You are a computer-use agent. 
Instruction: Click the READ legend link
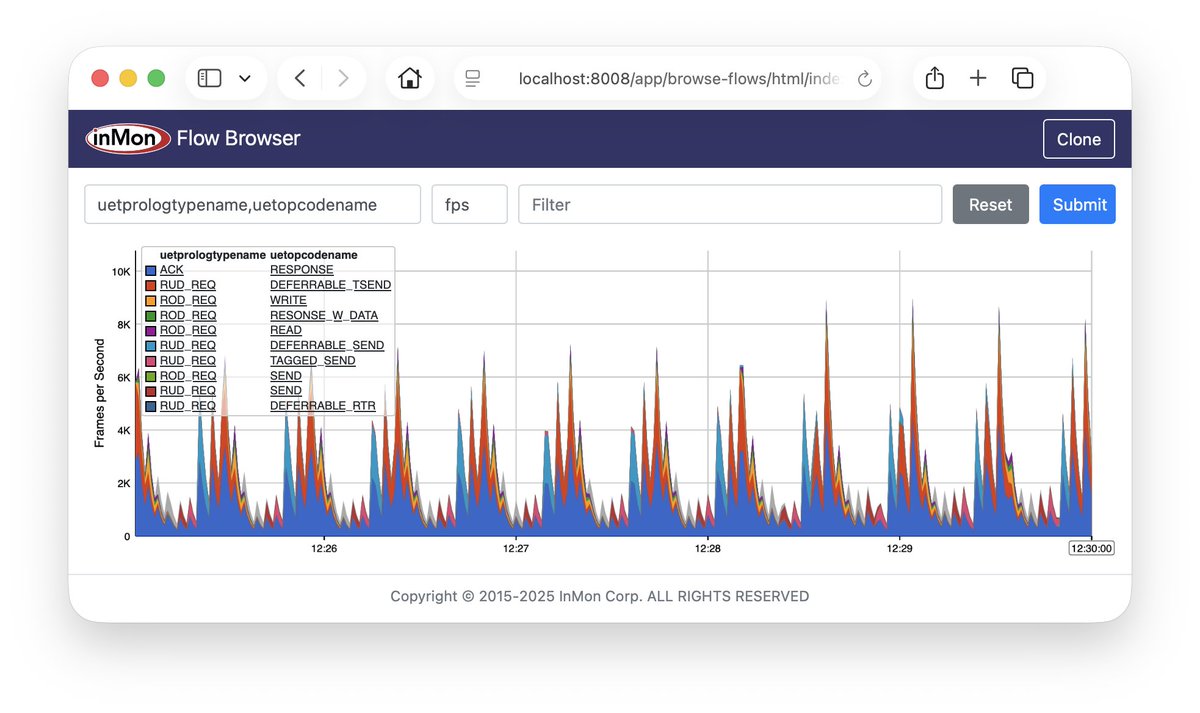click(285, 330)
